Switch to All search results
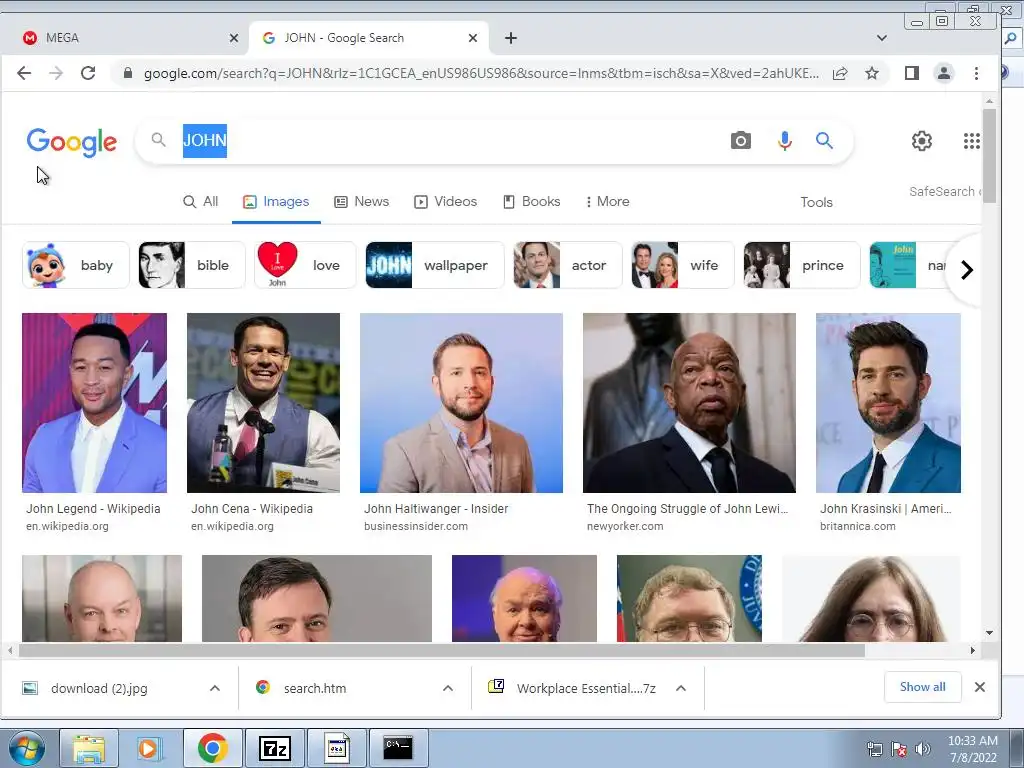Viewport: 1024px width, 768px height. click(x=200, y=201)
